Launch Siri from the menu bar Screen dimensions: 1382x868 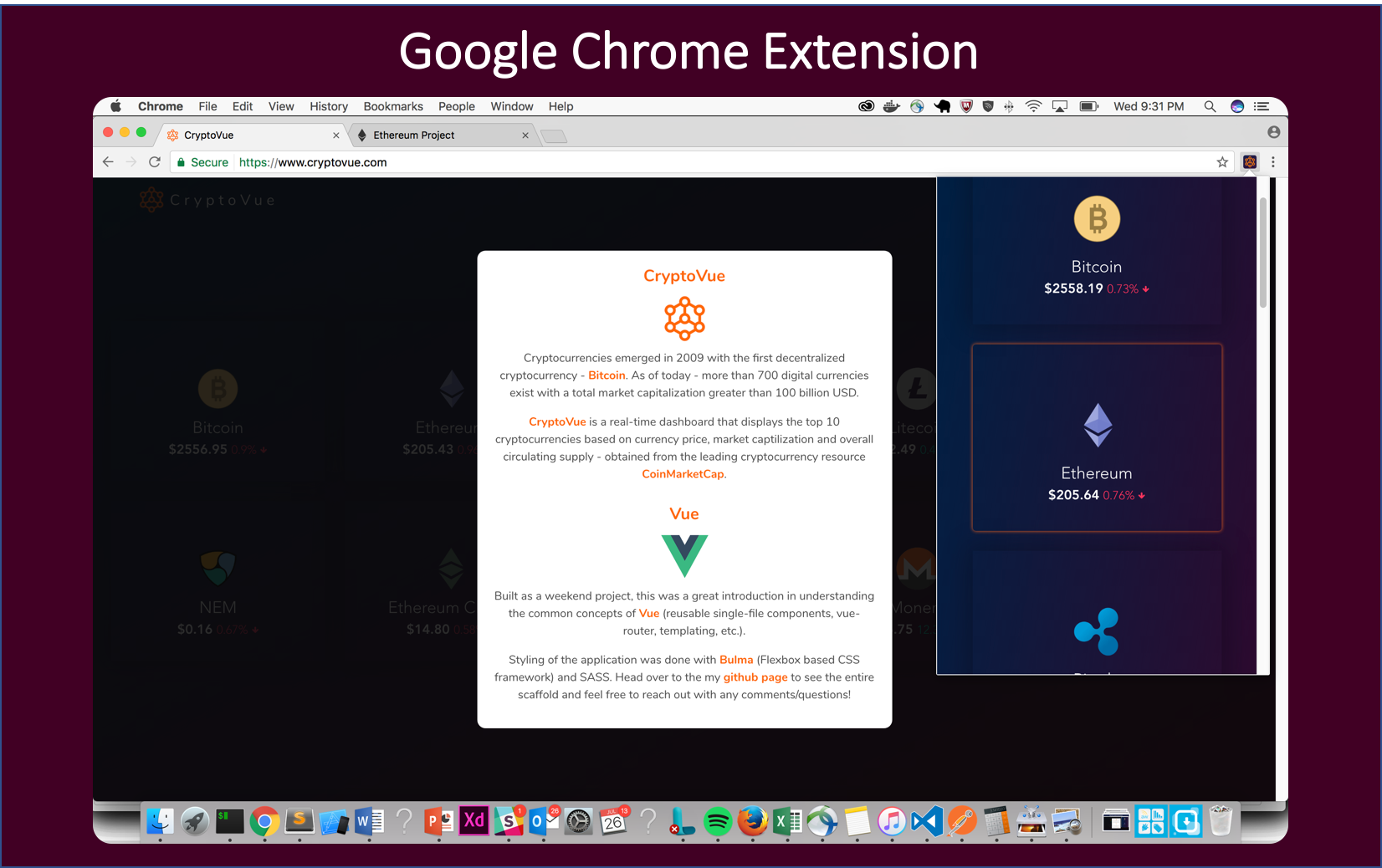[x=1237, y=106]
